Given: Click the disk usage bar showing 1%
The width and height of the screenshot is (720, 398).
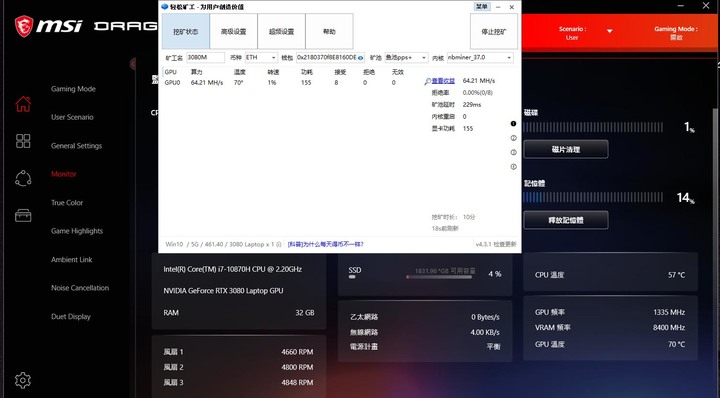Looking at the screenshot, I should (593, 127).
